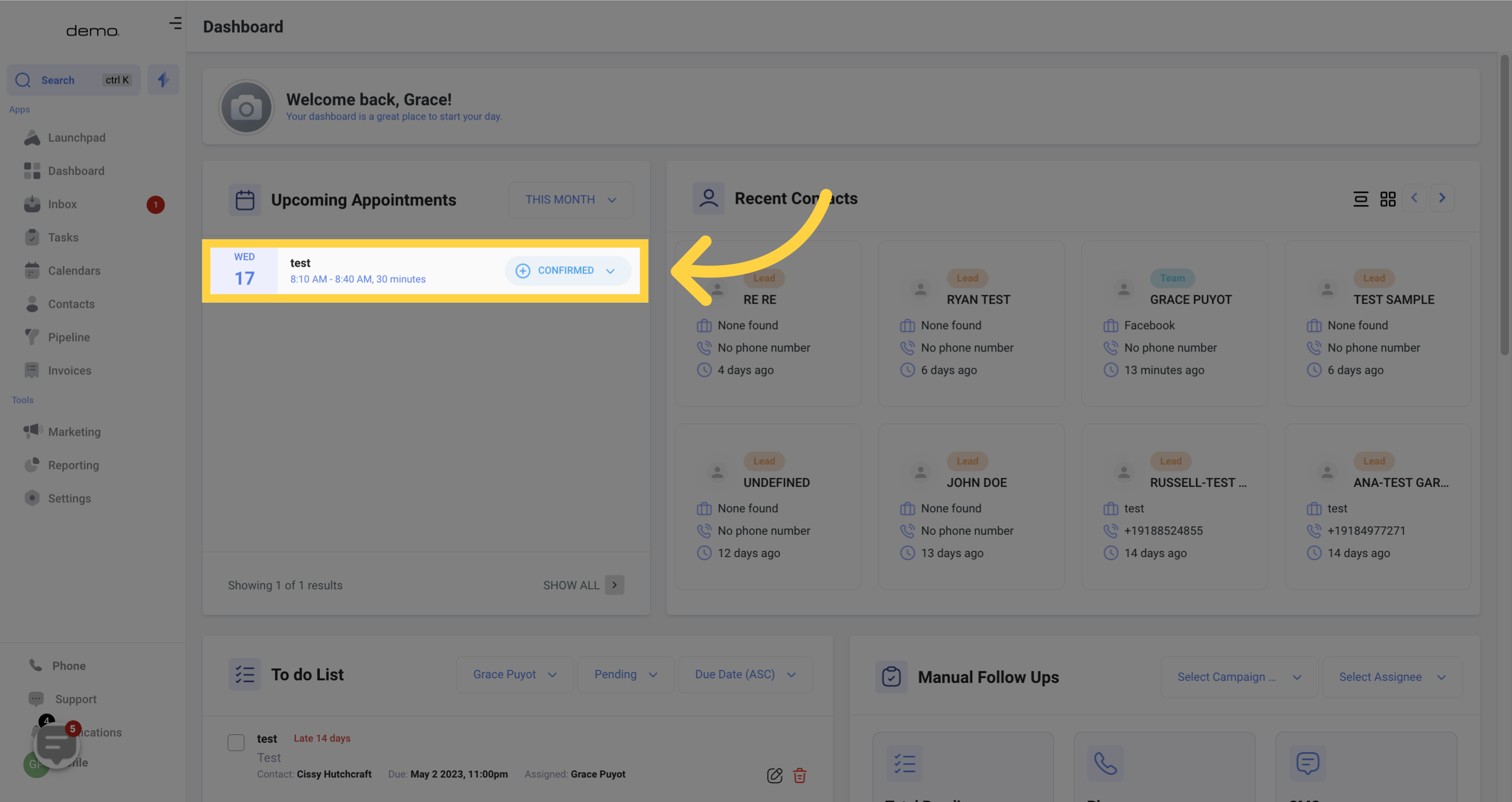
Task: Expand the CONFIRMED appointment dropdown
Action: click(x=610, y=271)
